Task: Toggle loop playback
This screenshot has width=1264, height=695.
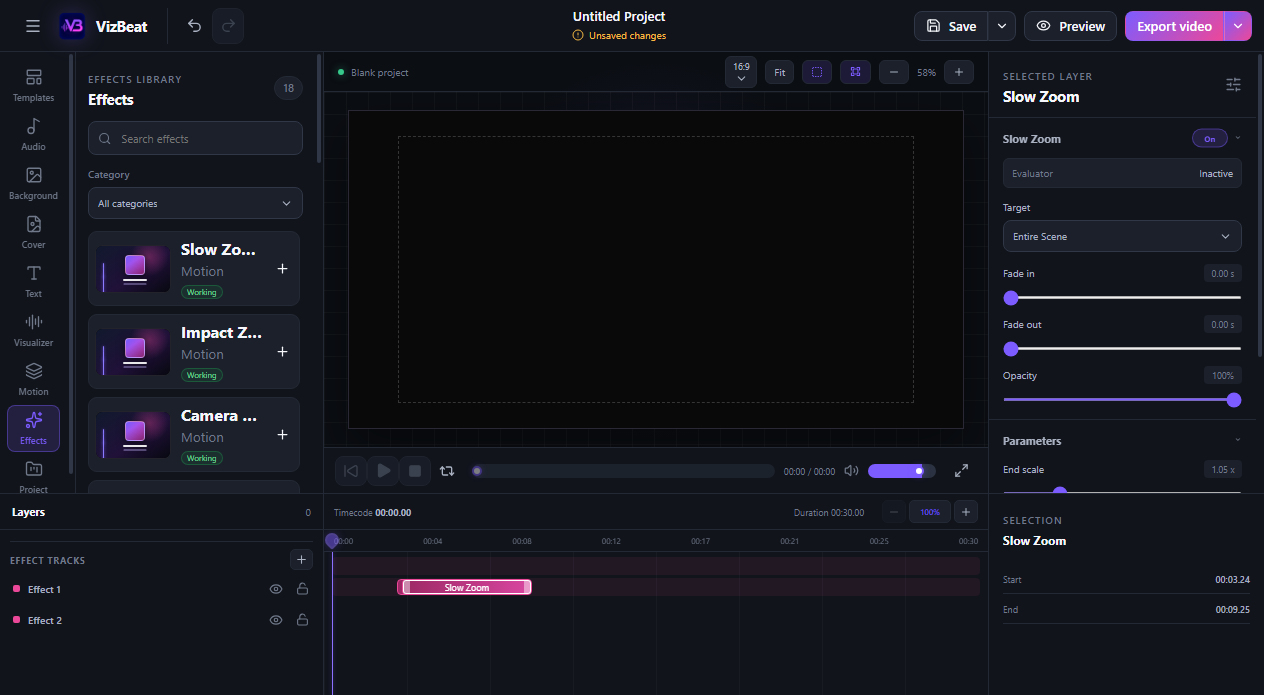Action: click(447, 471)
